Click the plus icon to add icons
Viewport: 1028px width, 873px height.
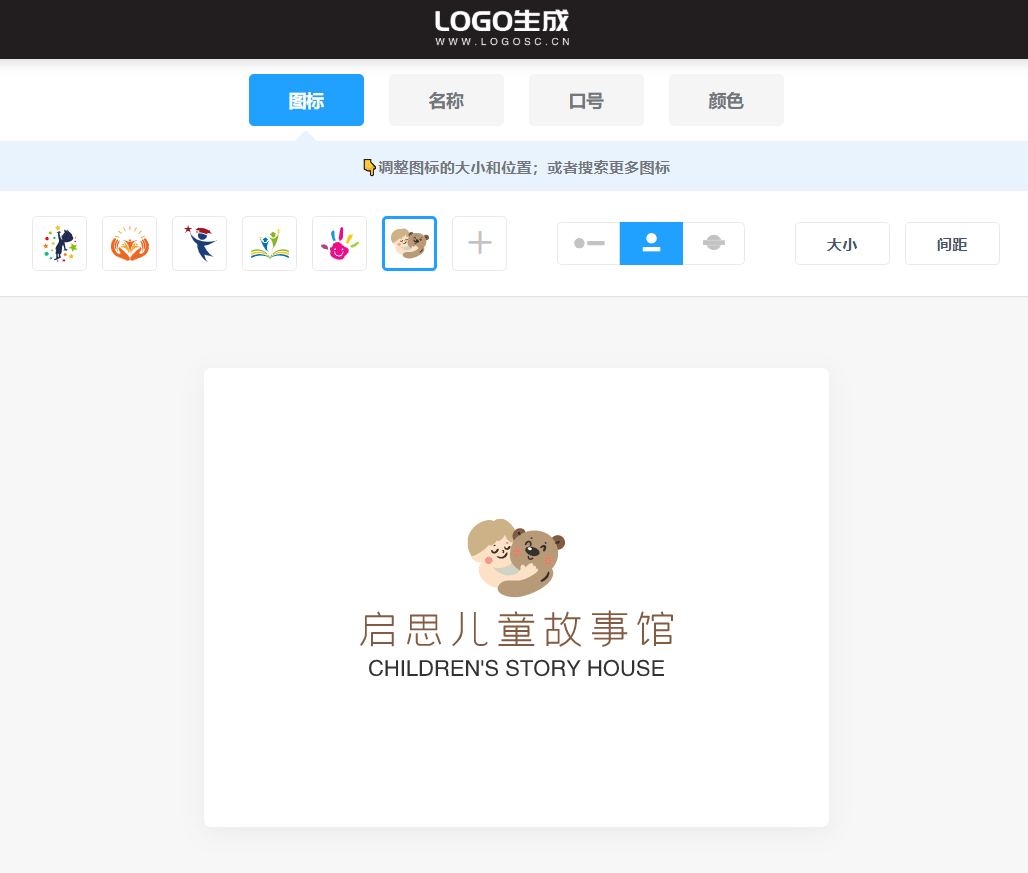[479, 243]
